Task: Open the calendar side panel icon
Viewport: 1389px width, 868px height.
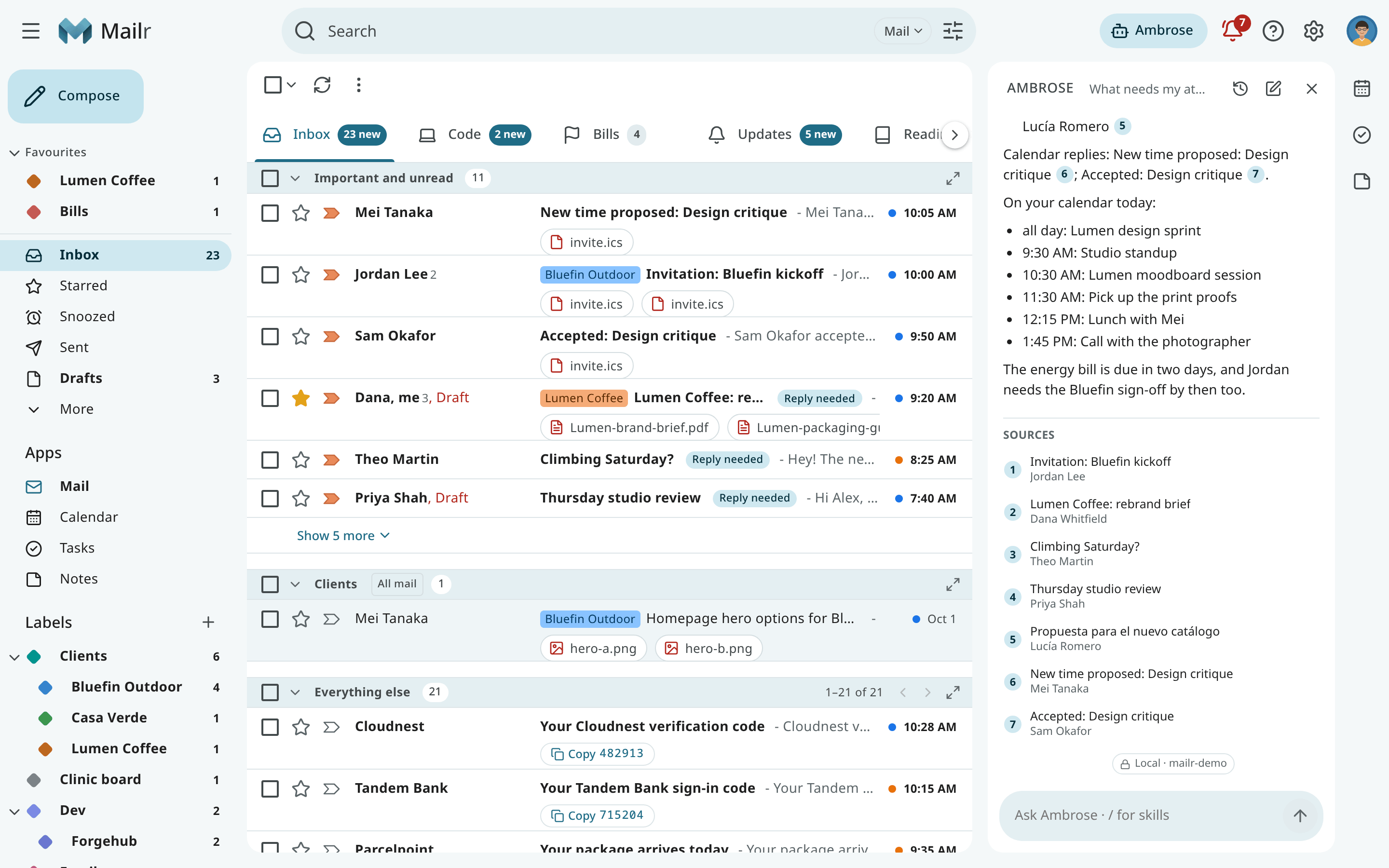Action: [1362, 88]
